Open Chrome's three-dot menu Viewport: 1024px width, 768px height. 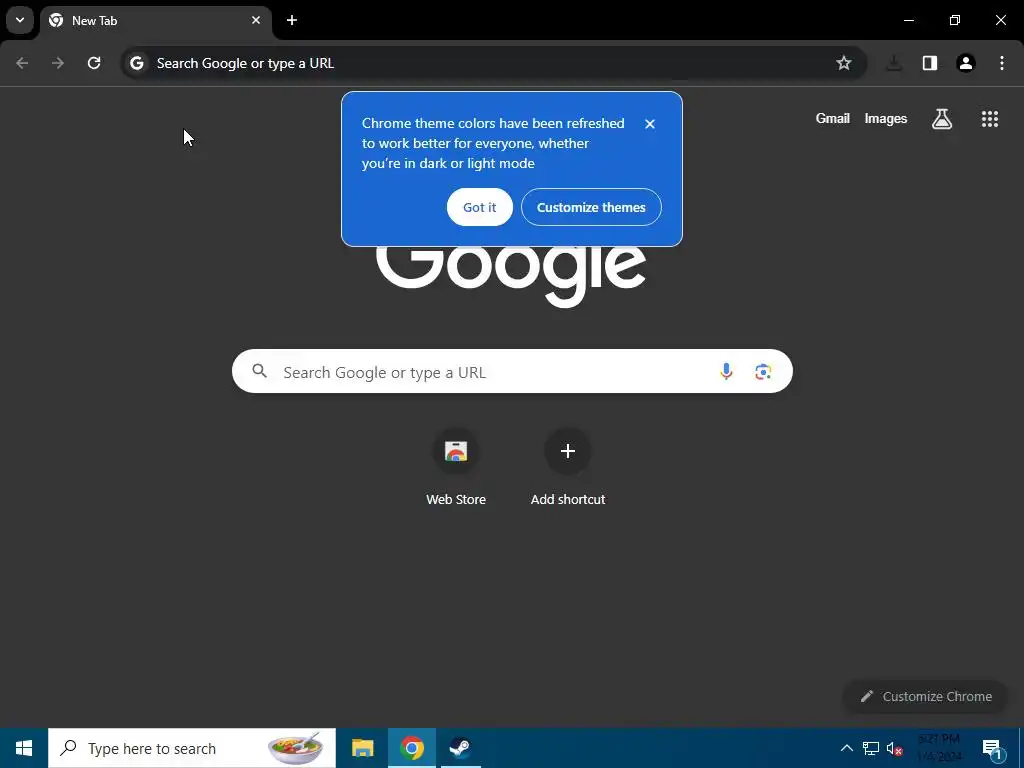click(1002, 63)
